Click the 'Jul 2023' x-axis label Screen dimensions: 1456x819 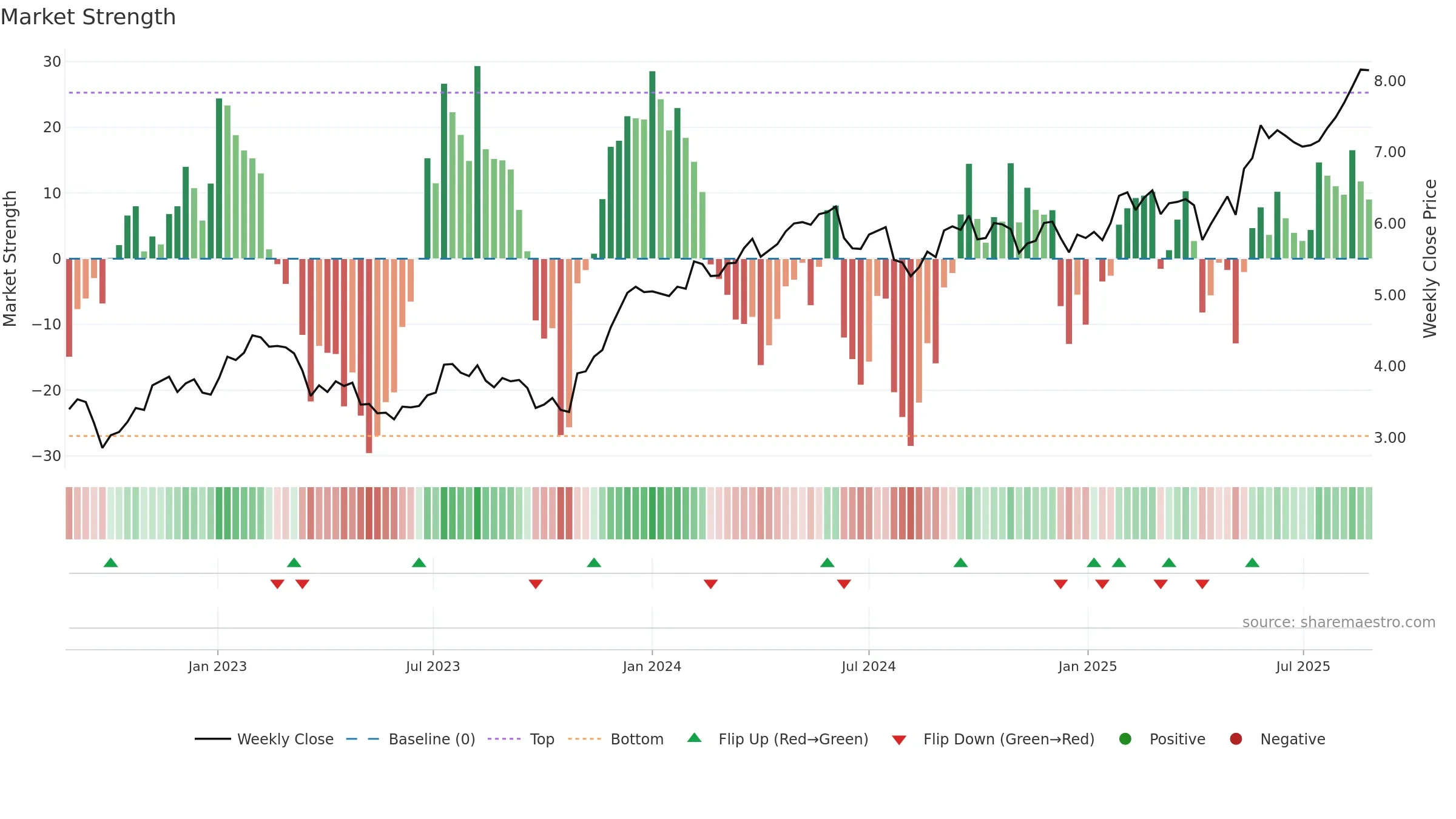433,667
